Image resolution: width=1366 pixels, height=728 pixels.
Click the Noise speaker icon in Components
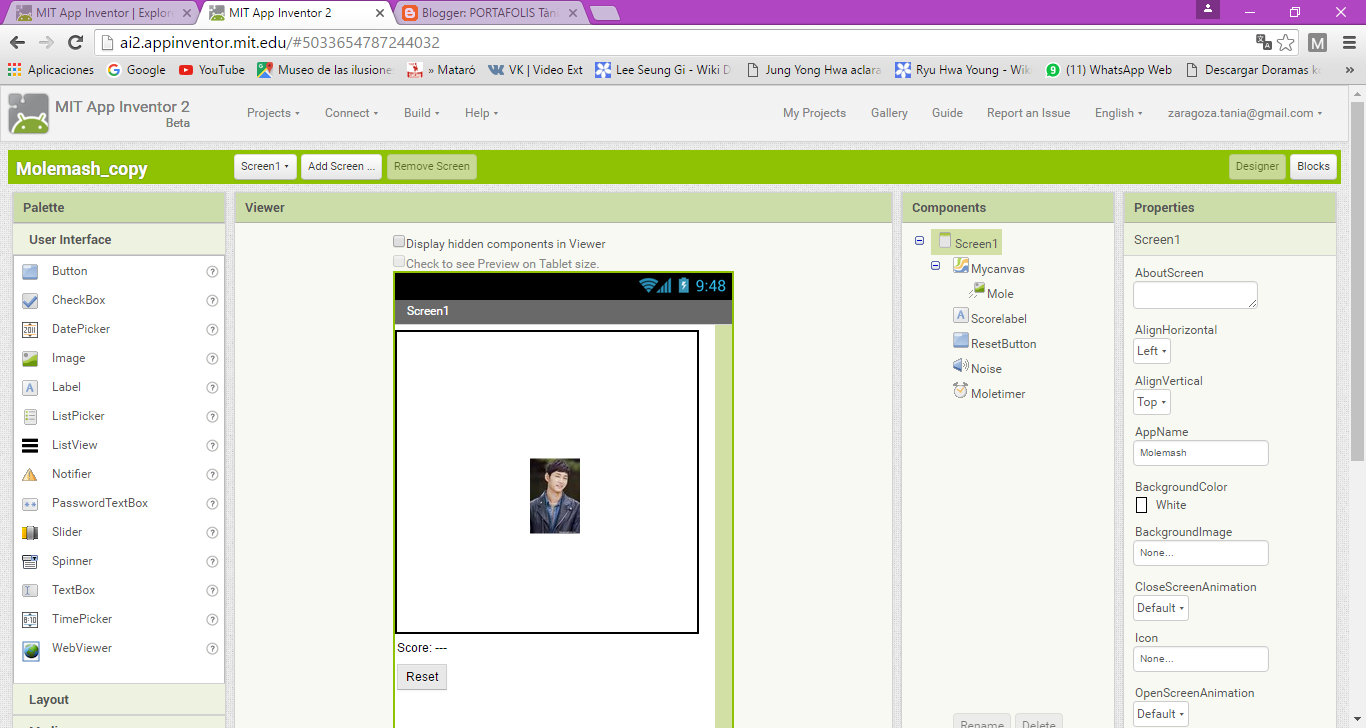point(961,367)
